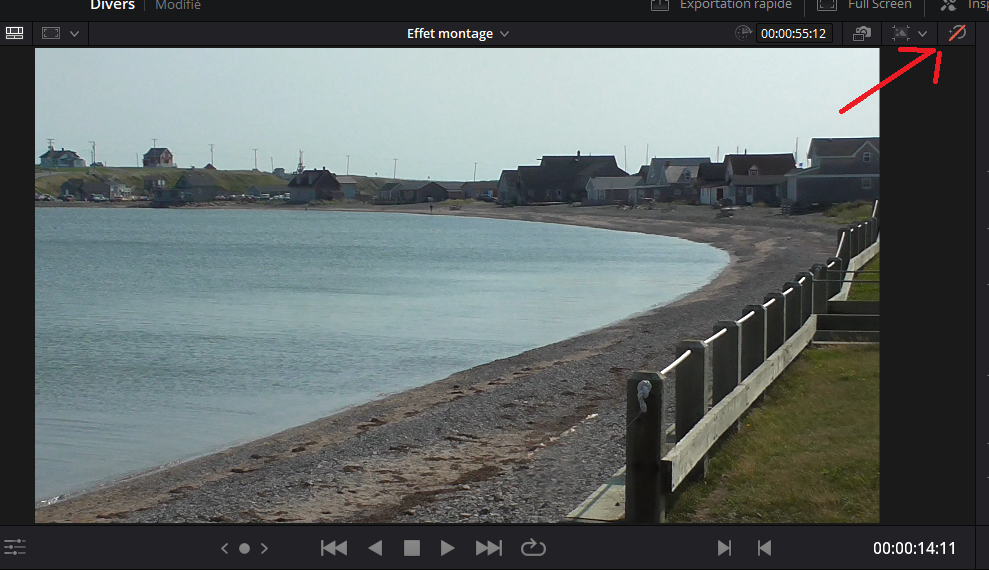989x570 pixels.
Task: Stop playback
Action: point(411,548)
